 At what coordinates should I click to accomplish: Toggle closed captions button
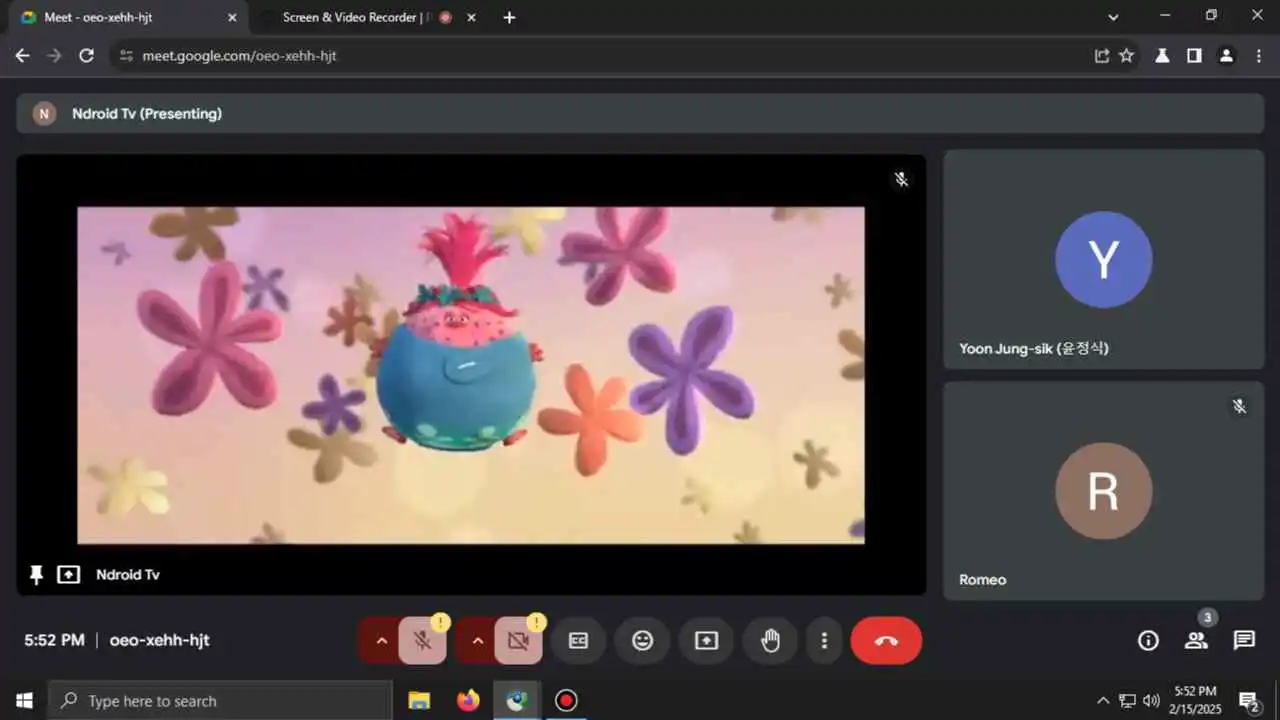click(x=578, y=641)
